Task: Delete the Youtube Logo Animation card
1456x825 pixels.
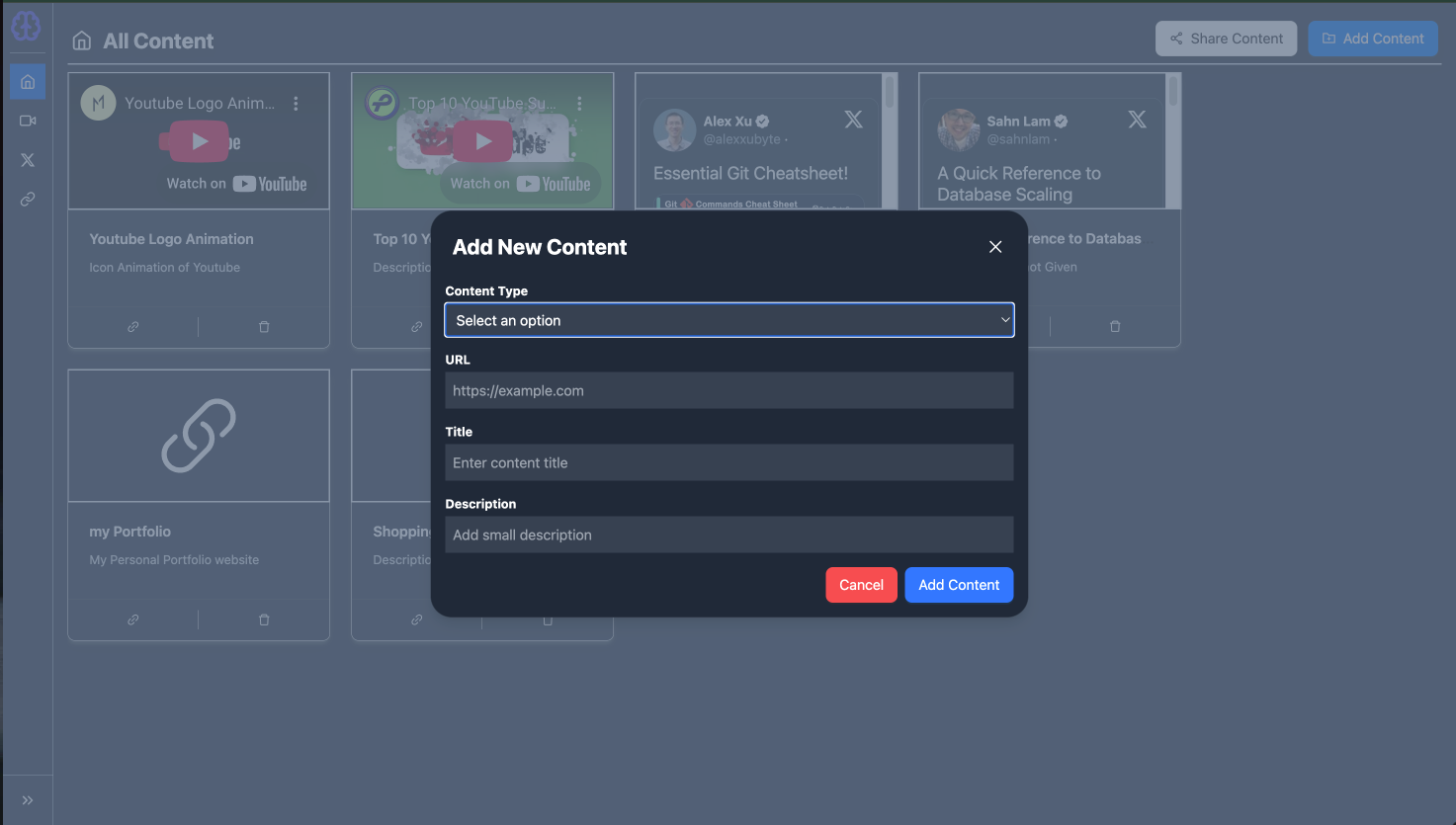Action: [264, 327]
